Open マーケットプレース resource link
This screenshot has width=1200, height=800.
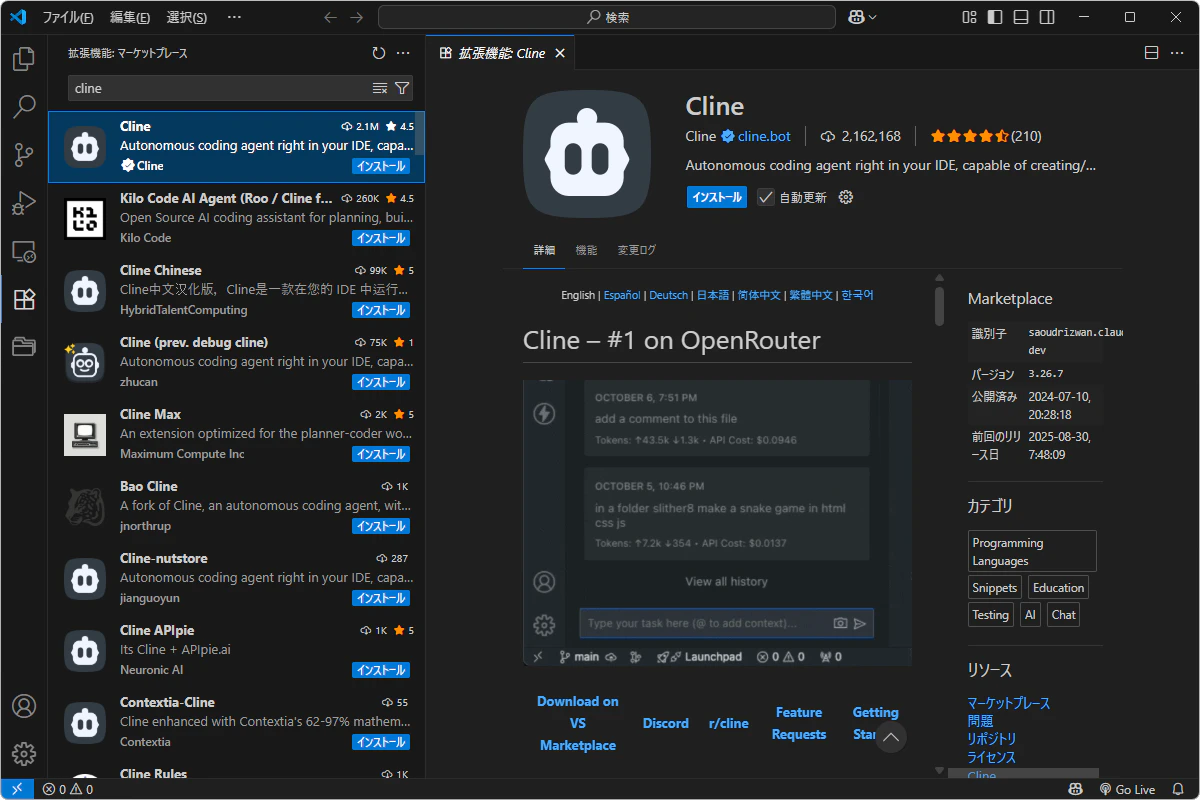(1009, 703)
